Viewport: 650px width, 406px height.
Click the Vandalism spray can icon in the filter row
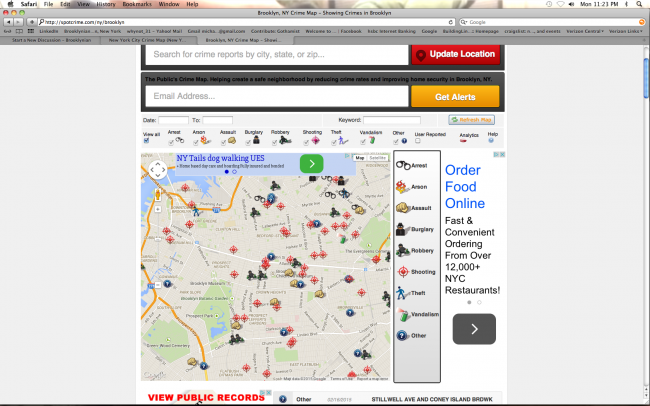(372, 140)
